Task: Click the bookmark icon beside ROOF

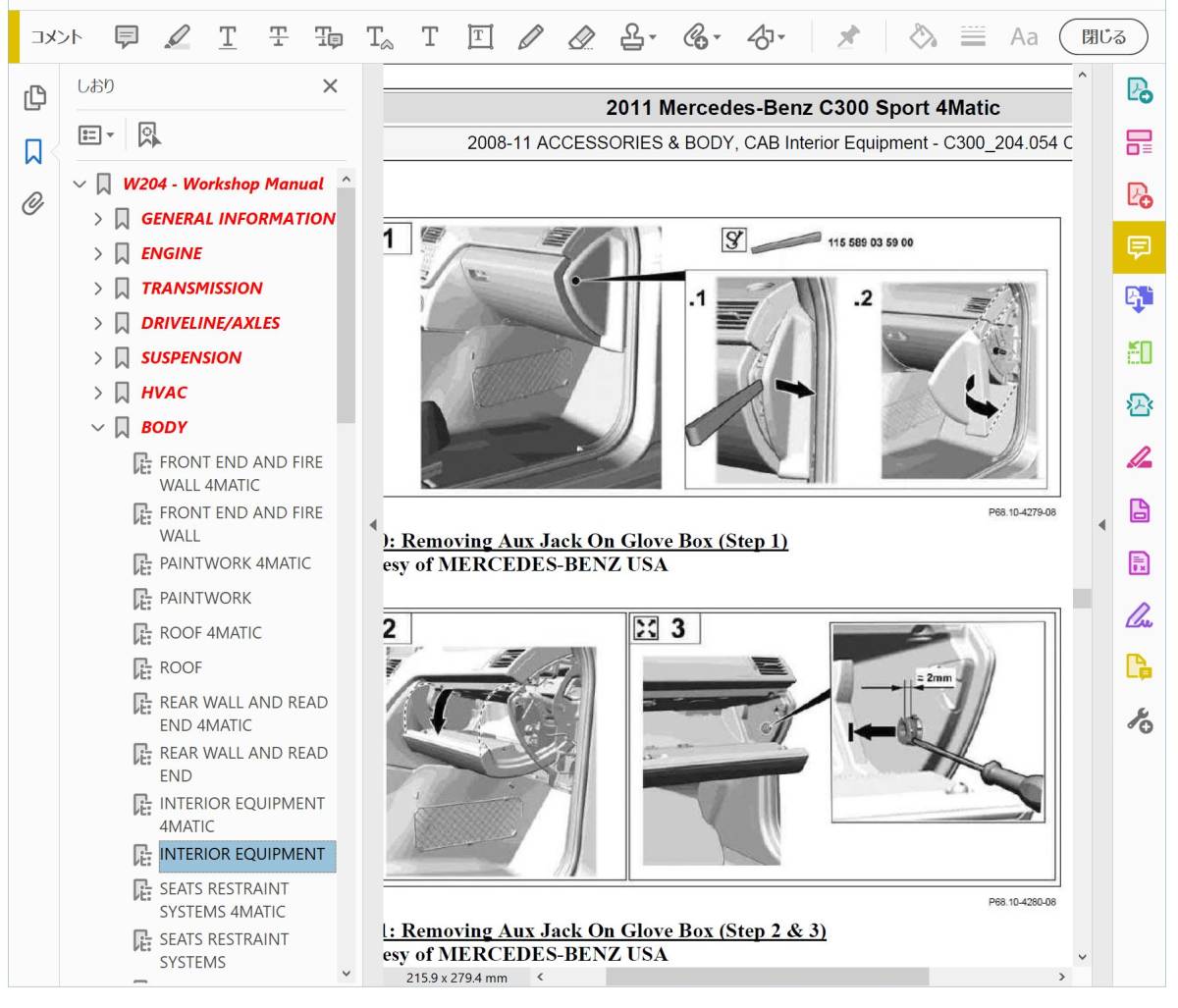Action: coord(142,668)
